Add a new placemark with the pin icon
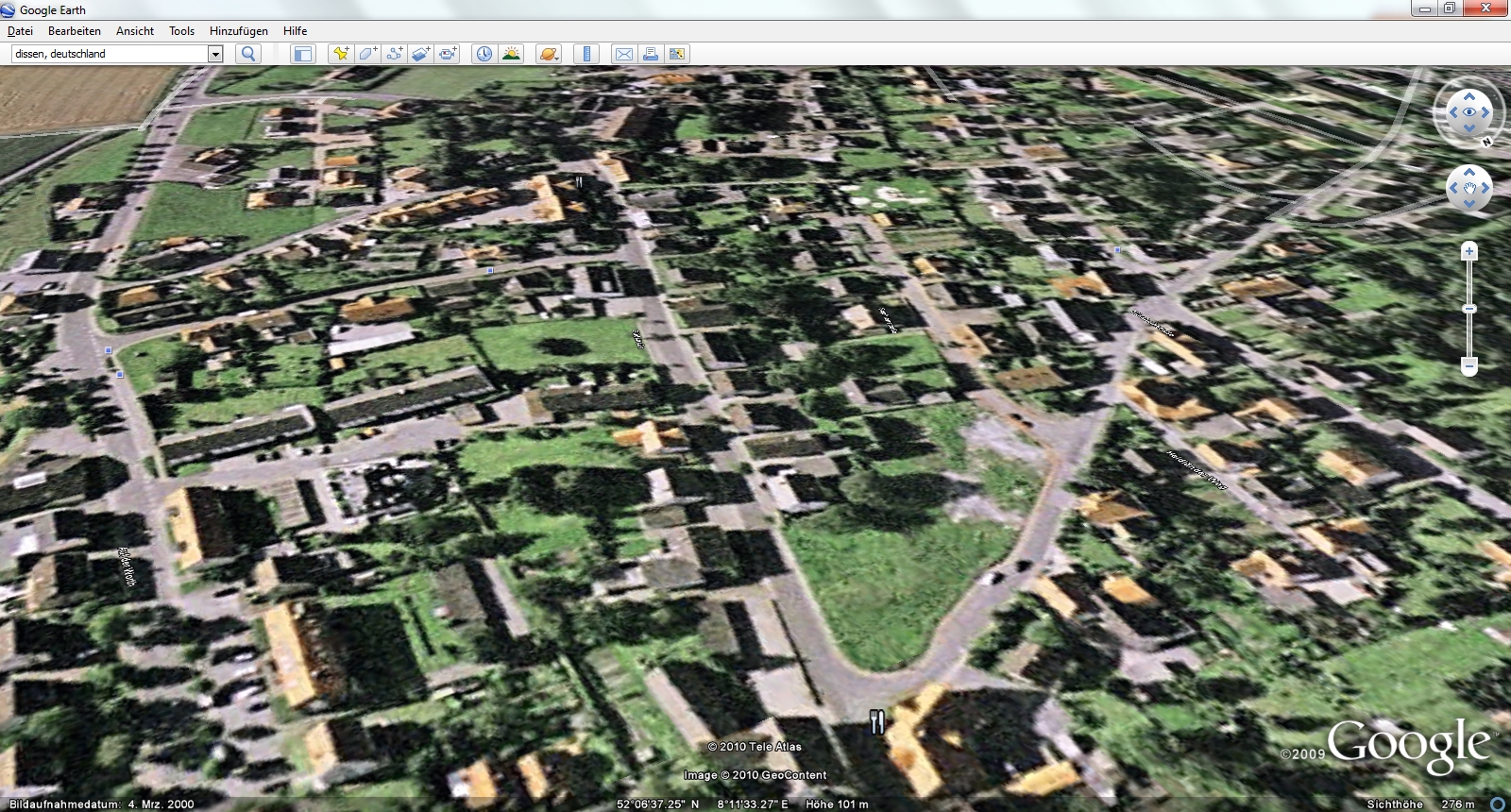This screenshot has height=812, width=1511. (x=341, y=54)
